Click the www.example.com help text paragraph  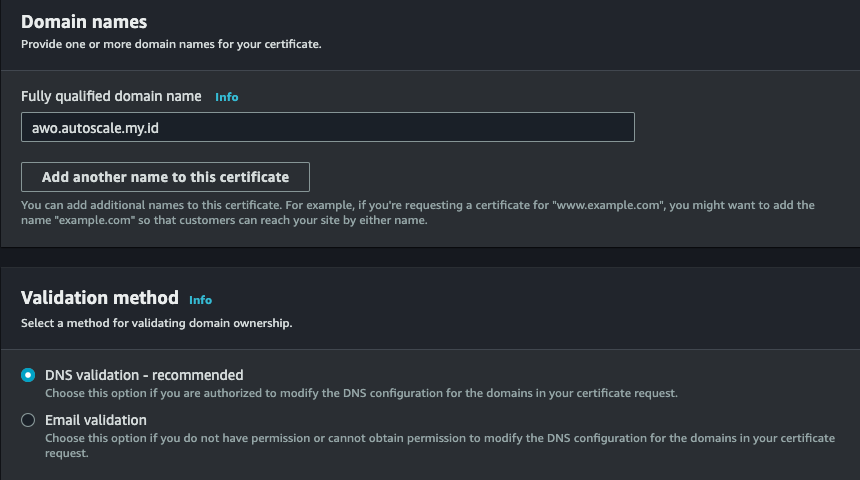click(x=417, y=212)
